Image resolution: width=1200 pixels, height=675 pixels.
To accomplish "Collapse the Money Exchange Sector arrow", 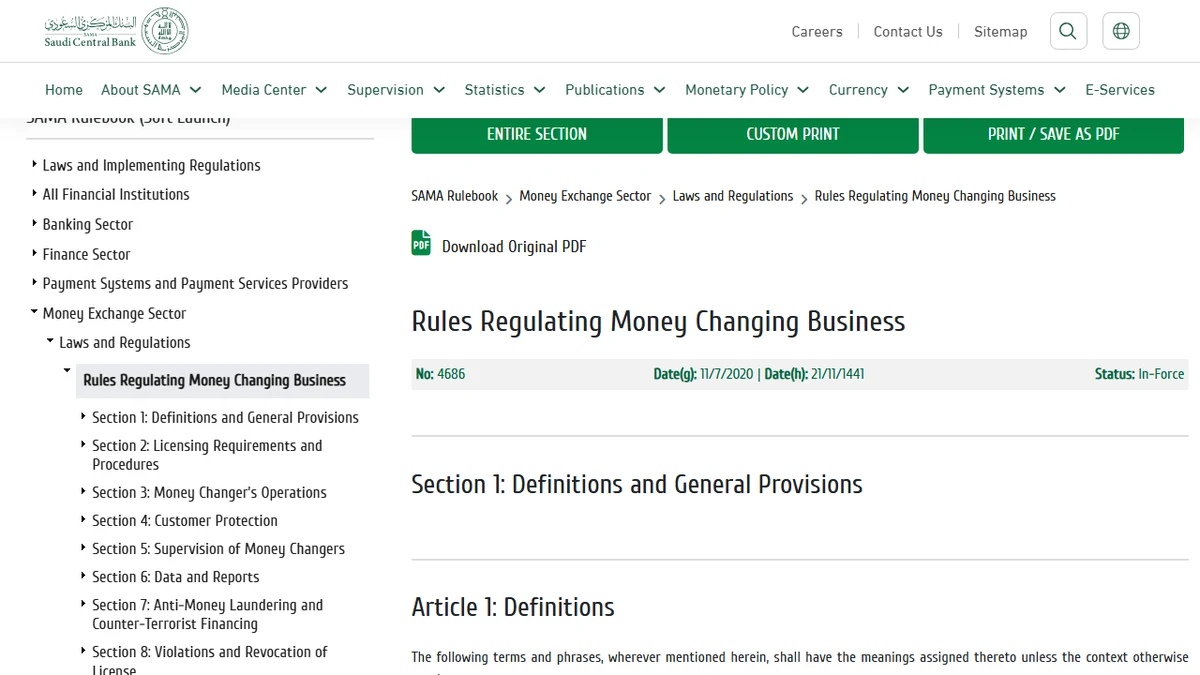I will pos(35,312).
